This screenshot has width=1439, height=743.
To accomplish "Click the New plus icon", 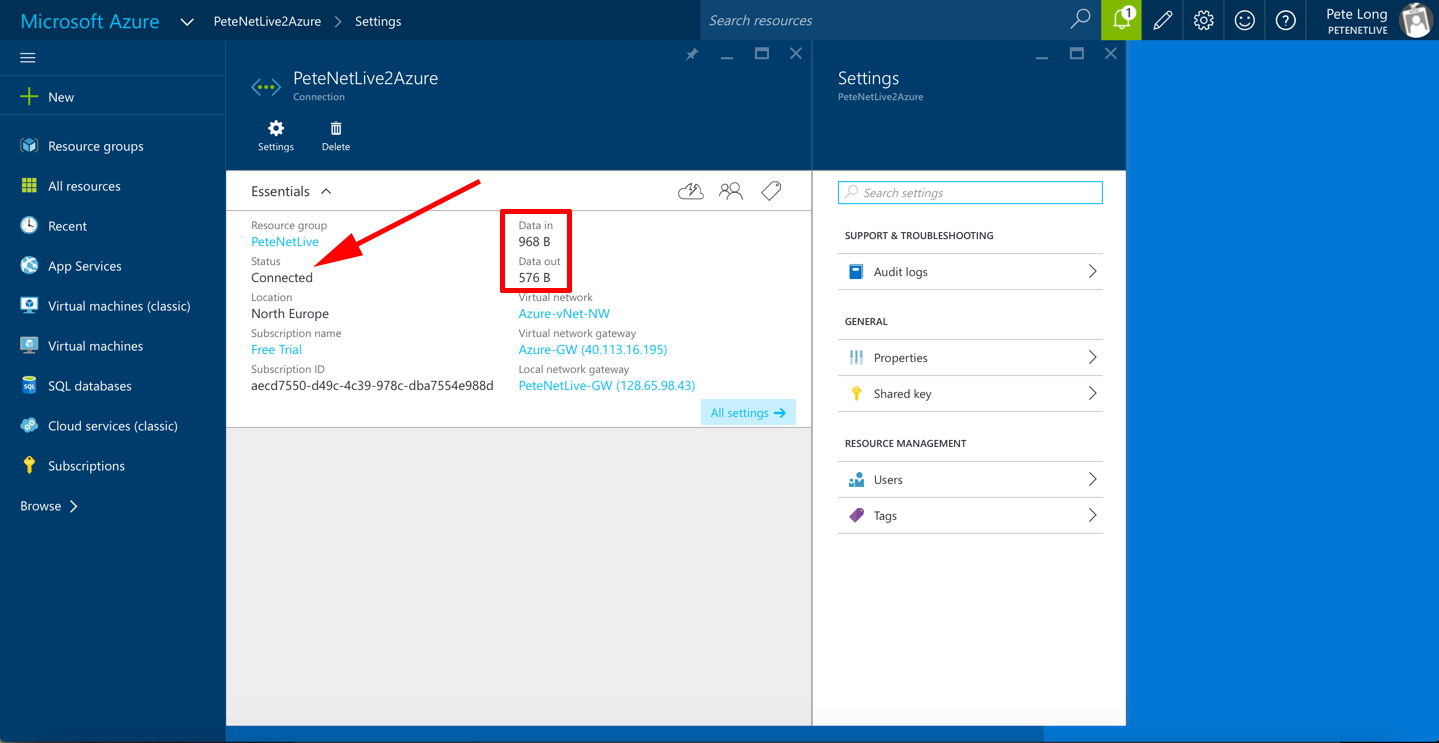I will tap(29, 97).
